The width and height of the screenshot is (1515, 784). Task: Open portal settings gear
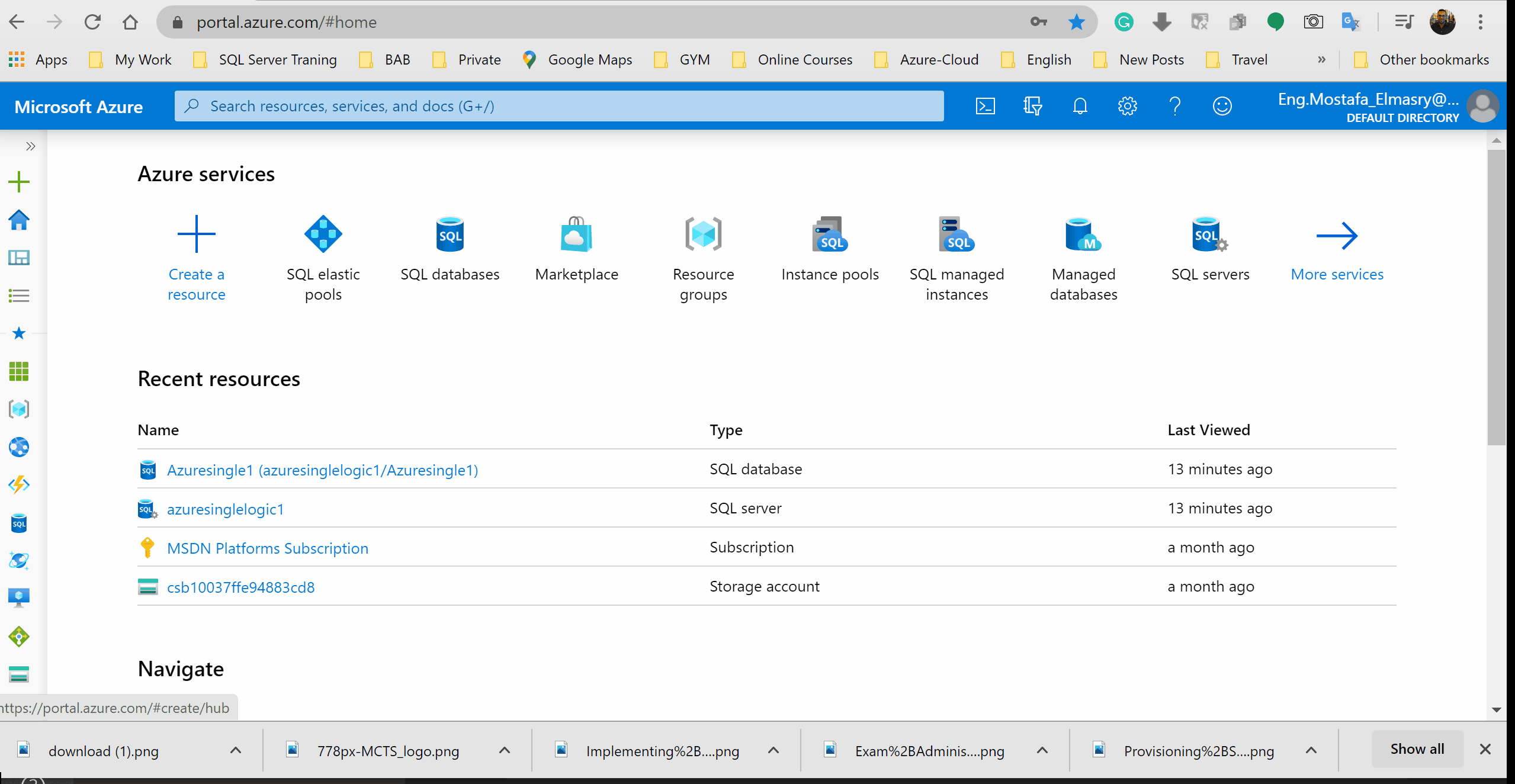(1127, 106)
